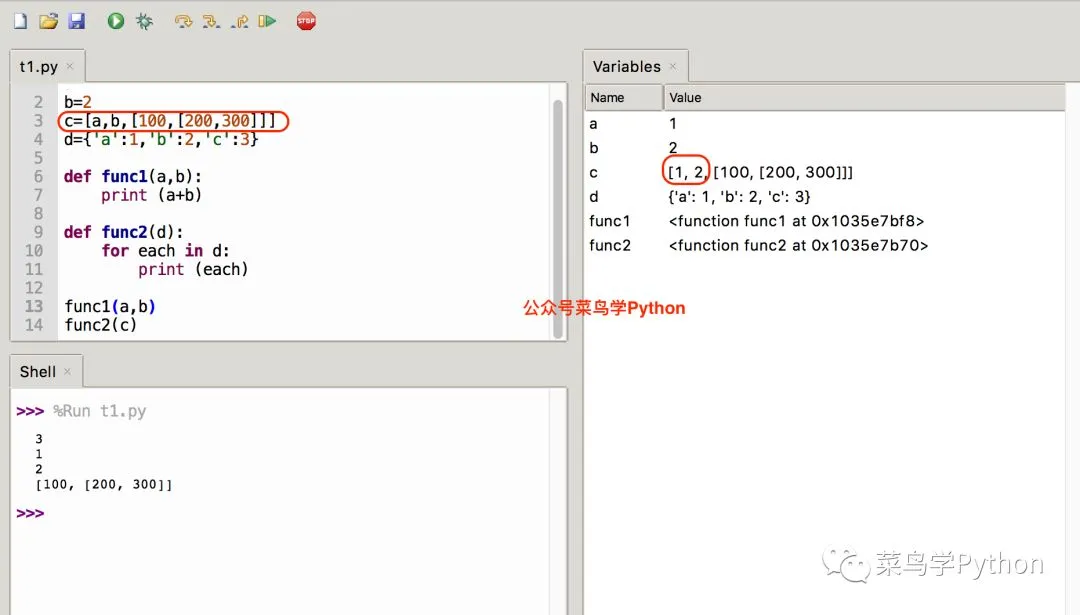
Task: Close the t1.py editor tab
Action: click(69, 66)
